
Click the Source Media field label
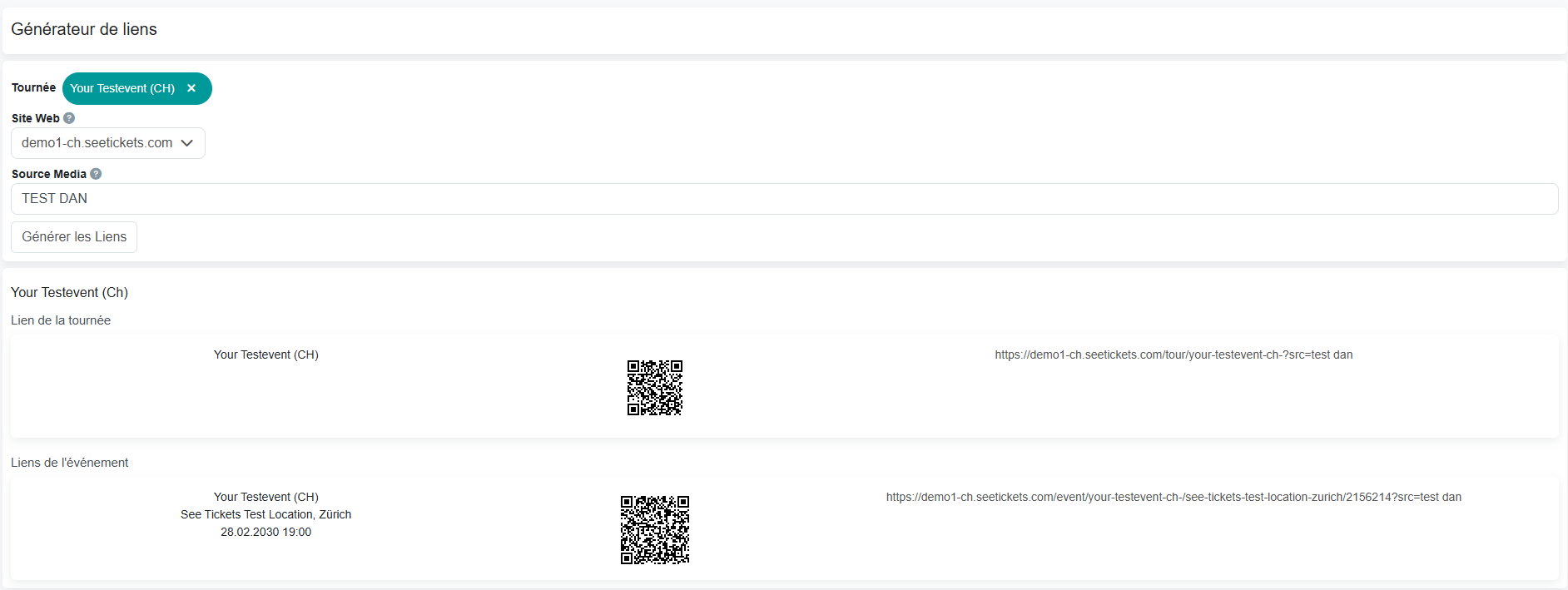(x=48, y=174)
